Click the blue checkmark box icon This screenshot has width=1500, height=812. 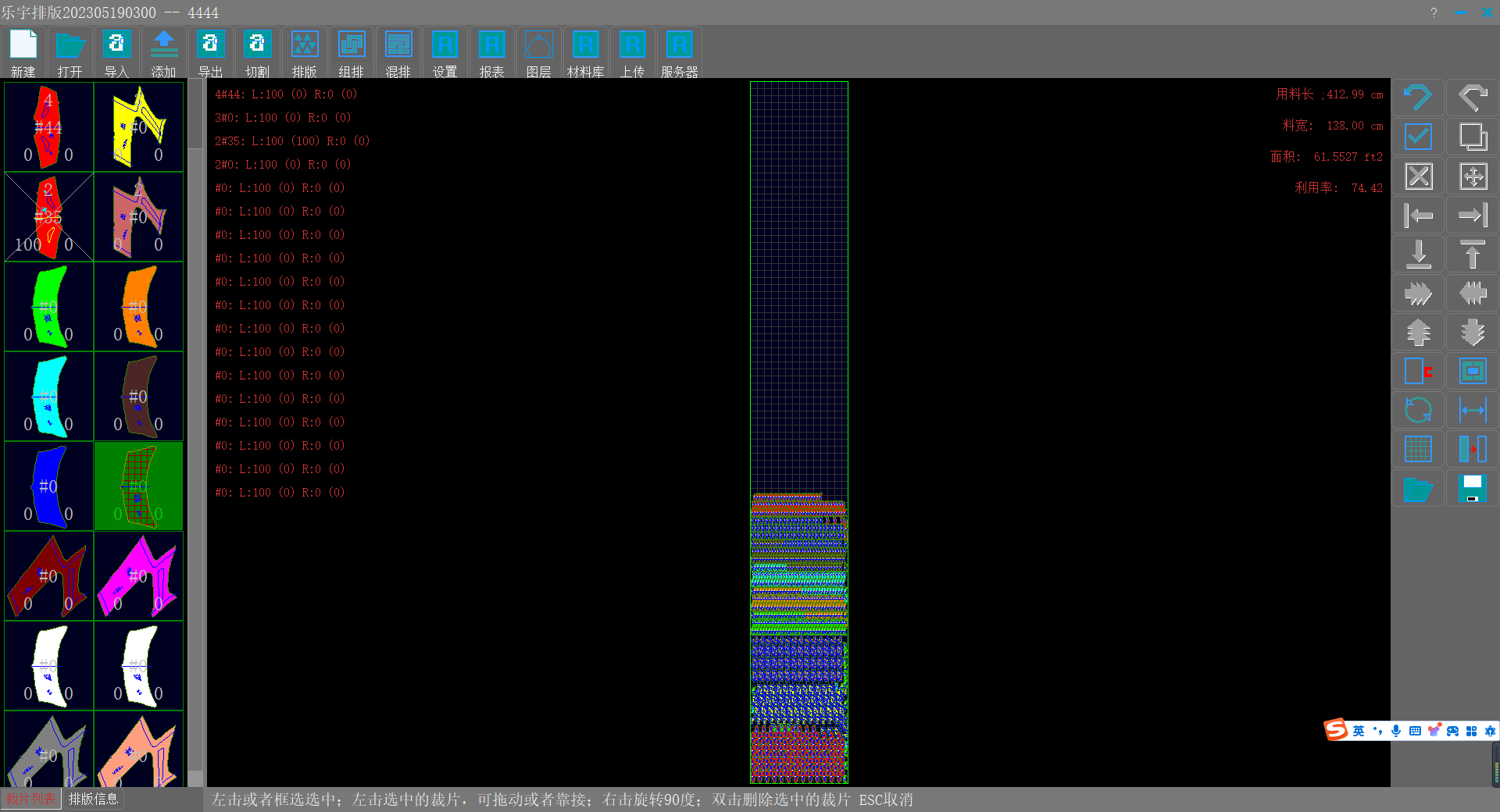[x=1418, y=137]
